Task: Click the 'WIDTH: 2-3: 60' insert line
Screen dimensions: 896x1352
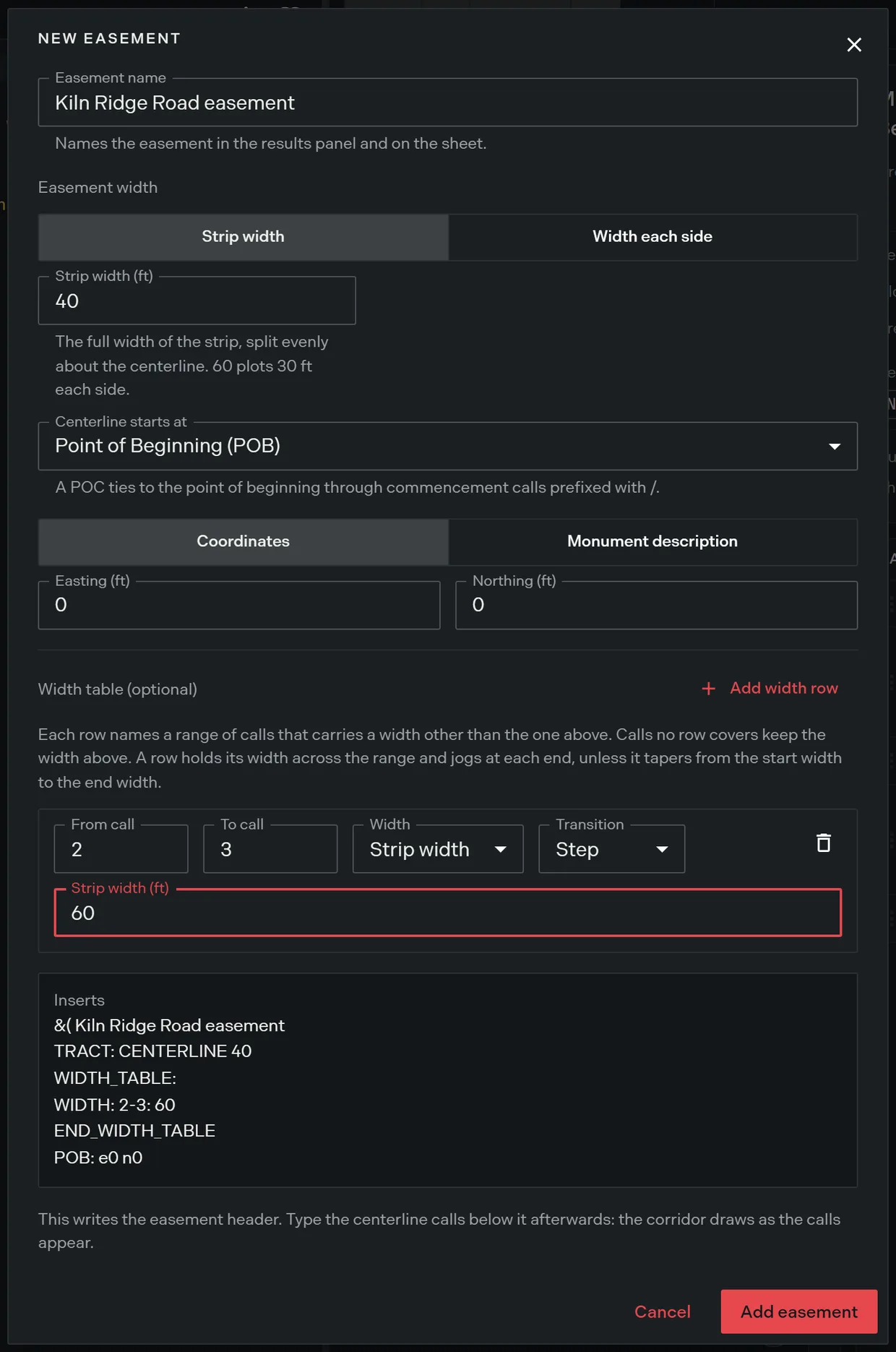Action: (x=114, y=1105)
